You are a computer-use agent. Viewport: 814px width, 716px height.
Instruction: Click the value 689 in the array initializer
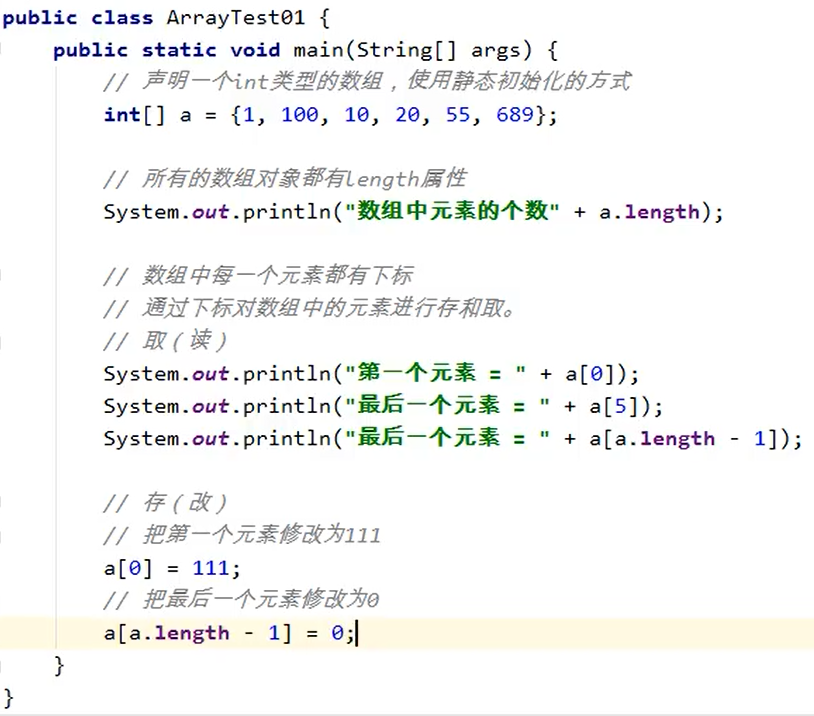coord(514,115)
